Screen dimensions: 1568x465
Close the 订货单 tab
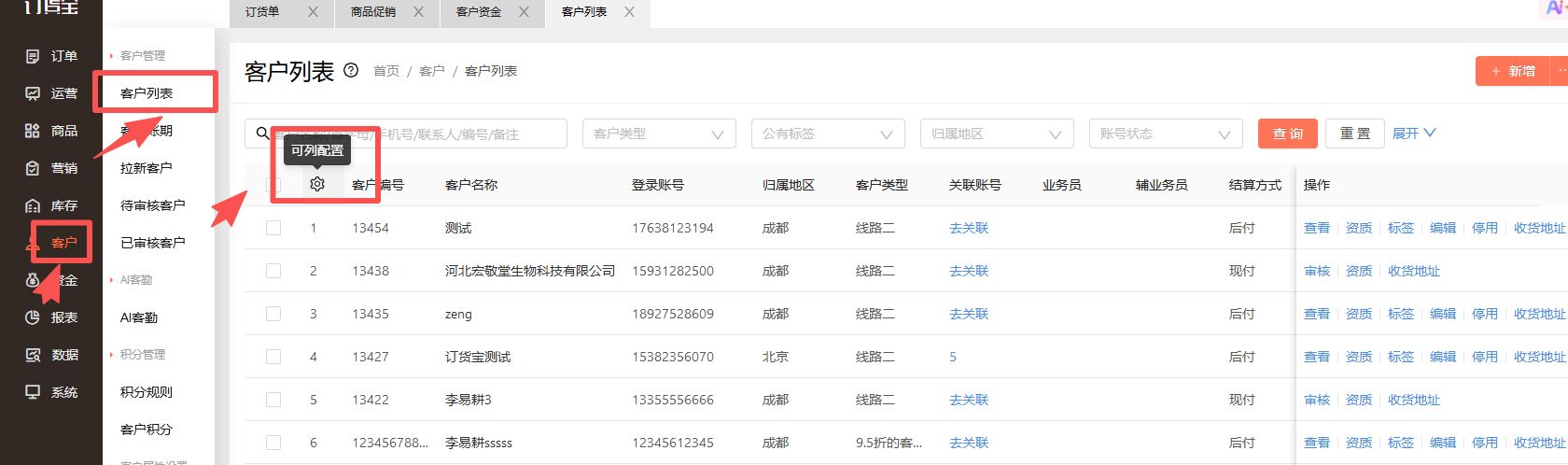pyautogui.click(x=313, y=12)
